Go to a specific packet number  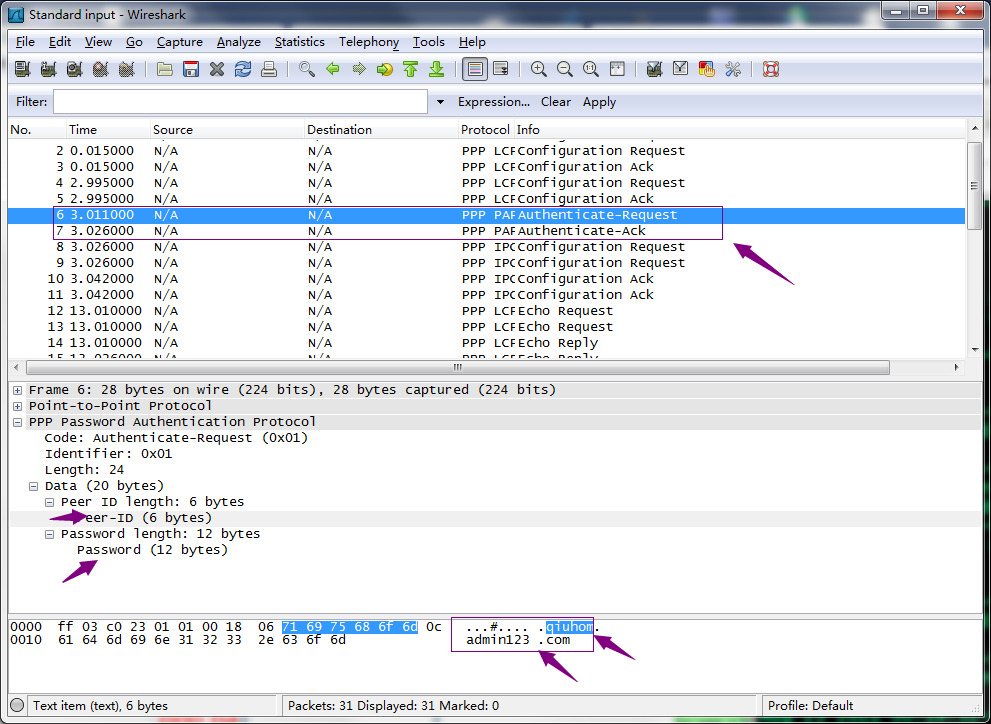point(385,69)
